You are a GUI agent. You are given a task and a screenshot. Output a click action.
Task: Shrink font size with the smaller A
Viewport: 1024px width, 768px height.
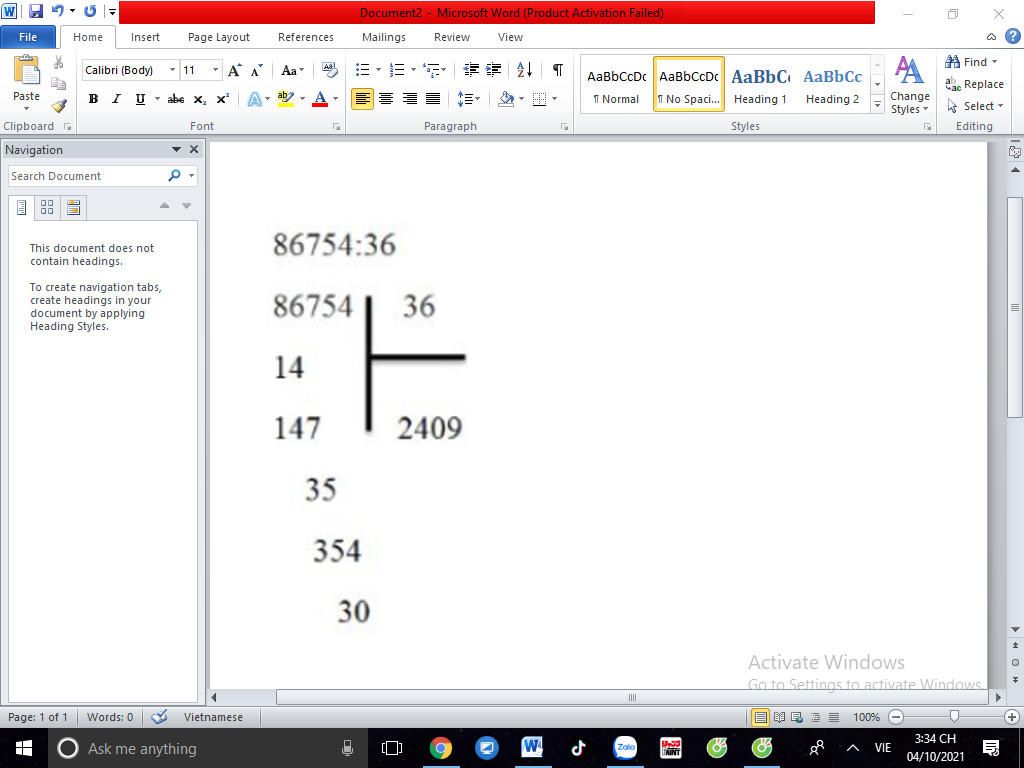(256, 71)
